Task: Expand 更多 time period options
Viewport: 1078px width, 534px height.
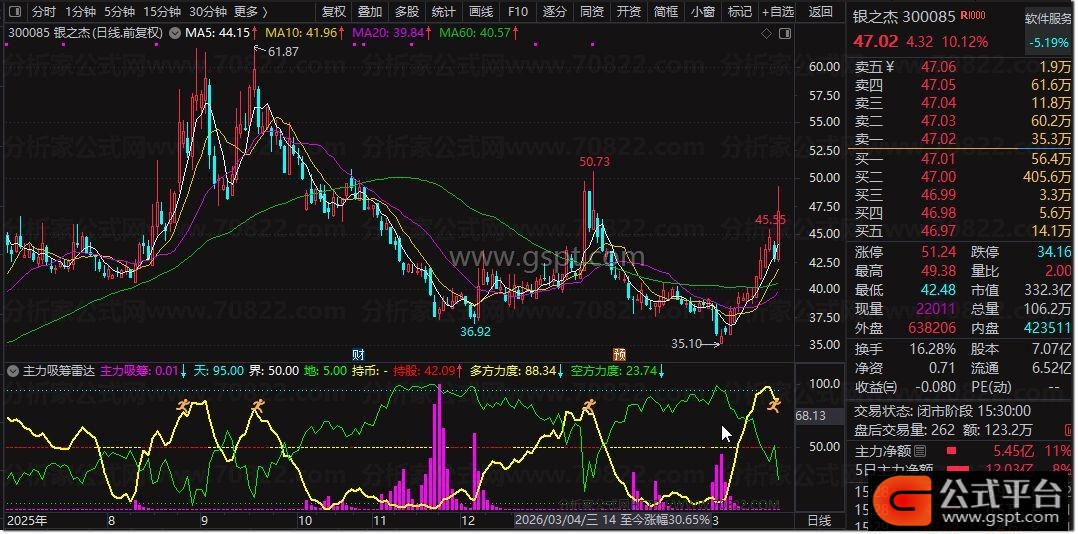Action: click(250, 12)
